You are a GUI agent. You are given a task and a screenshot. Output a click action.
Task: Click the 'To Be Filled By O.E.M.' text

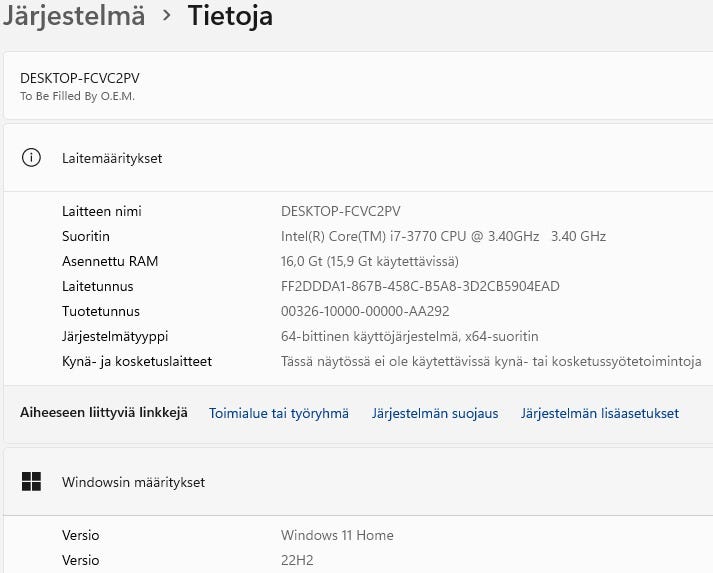(77, 96)
